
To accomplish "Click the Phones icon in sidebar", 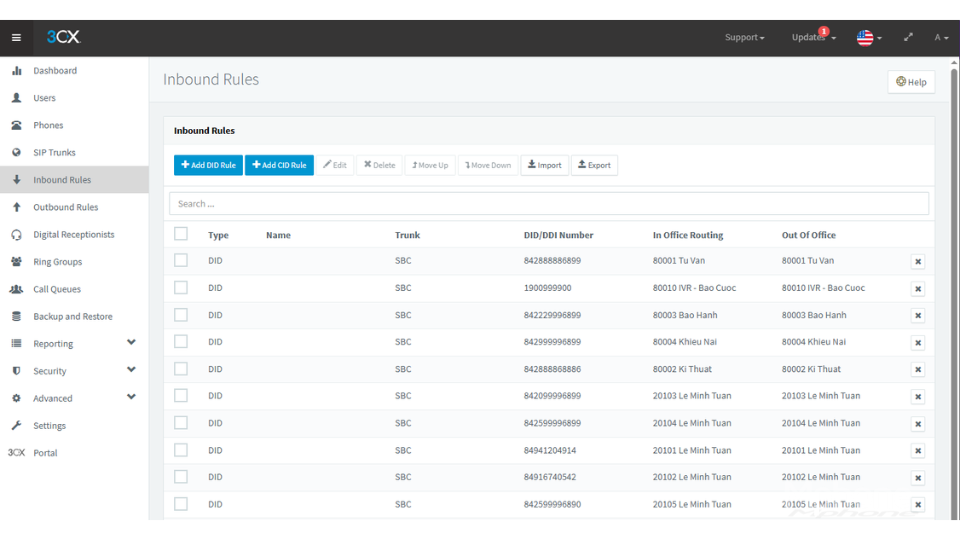I will pos(17,125).
